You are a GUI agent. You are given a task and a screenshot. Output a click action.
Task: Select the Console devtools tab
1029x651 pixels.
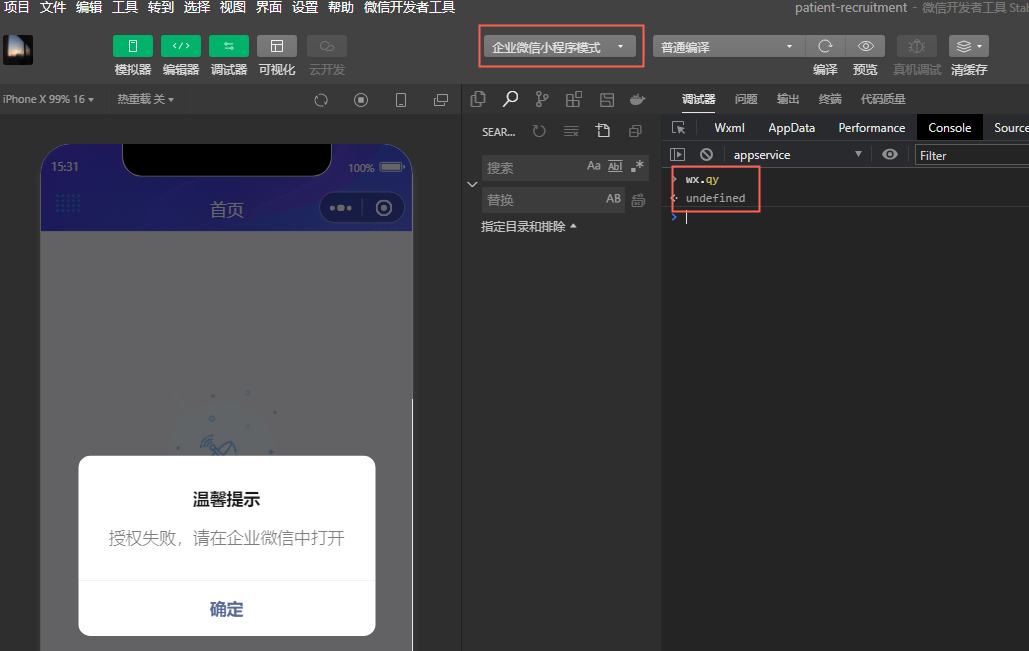pos(950,128)
